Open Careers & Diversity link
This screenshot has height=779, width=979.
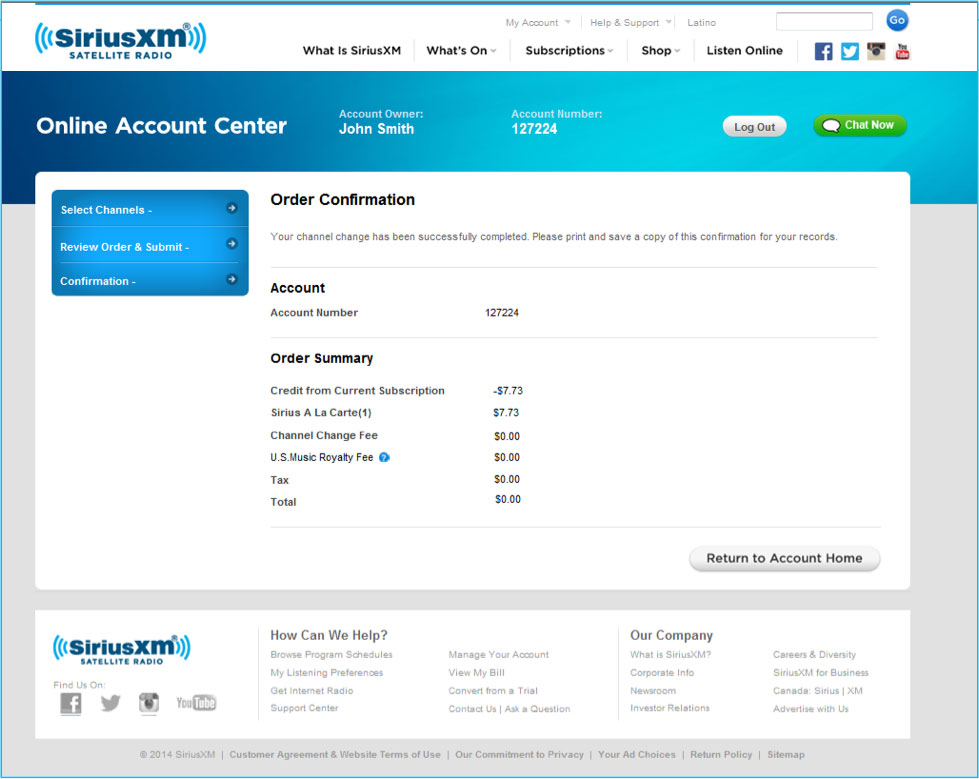coord(814,655)
